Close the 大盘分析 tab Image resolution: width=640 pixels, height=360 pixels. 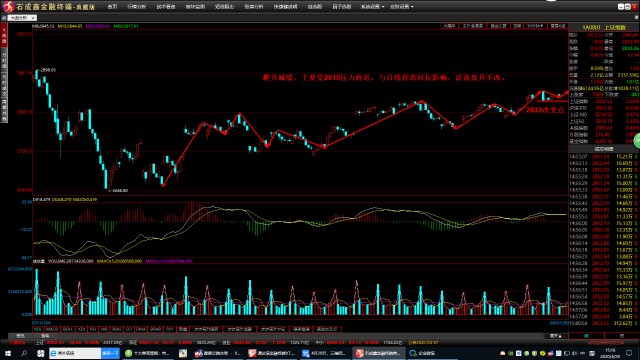pos(33,18)
